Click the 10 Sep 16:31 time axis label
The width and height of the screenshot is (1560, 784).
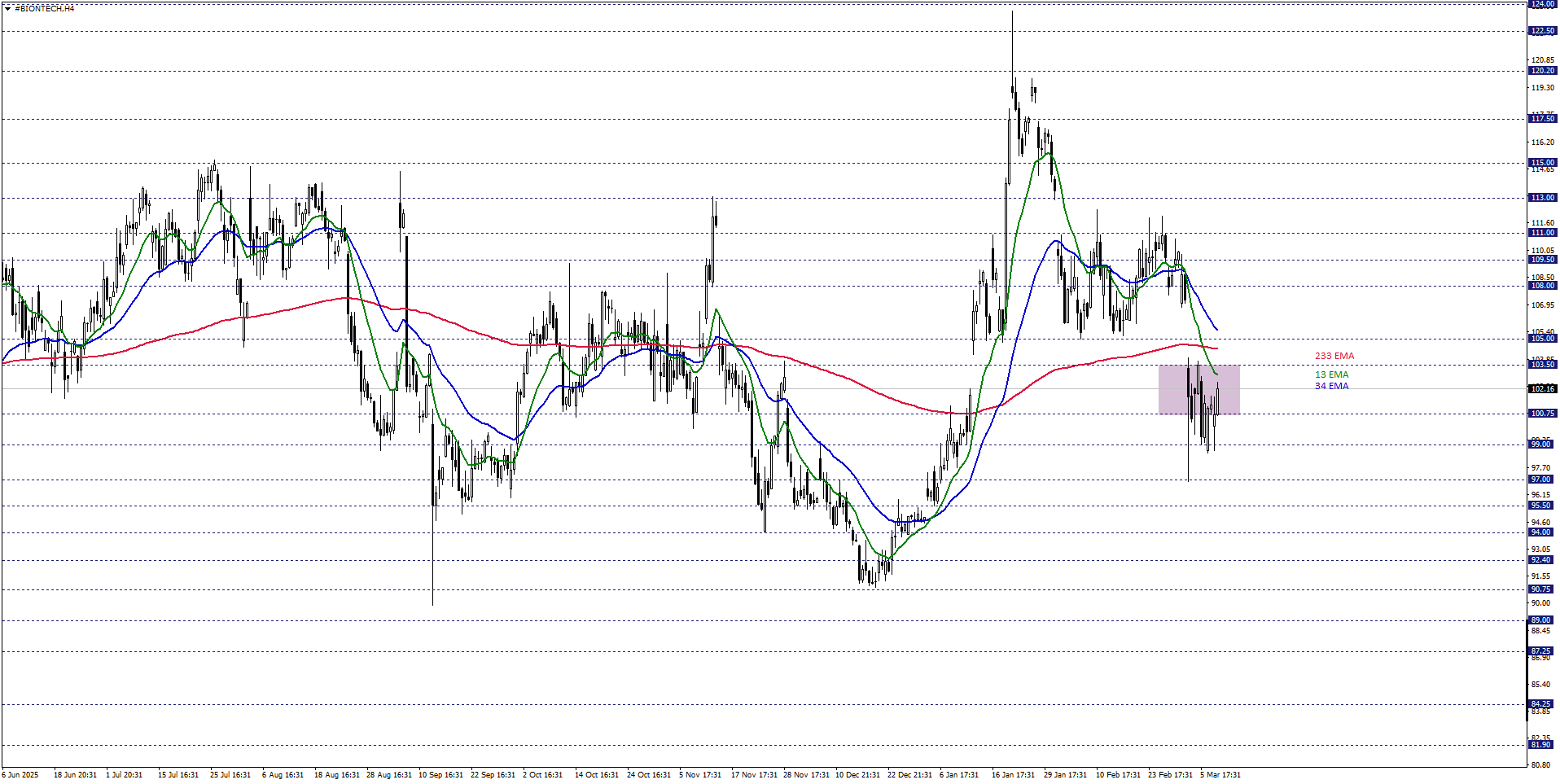point(440,775)
